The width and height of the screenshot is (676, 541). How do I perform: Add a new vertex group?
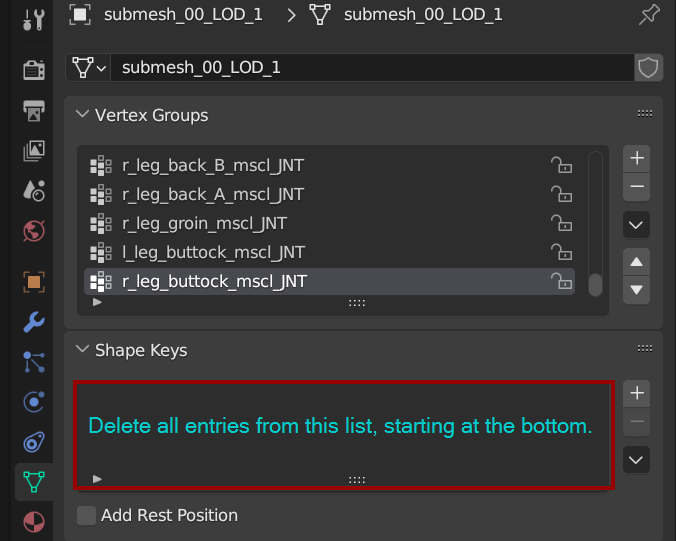(x=636, y=158)
